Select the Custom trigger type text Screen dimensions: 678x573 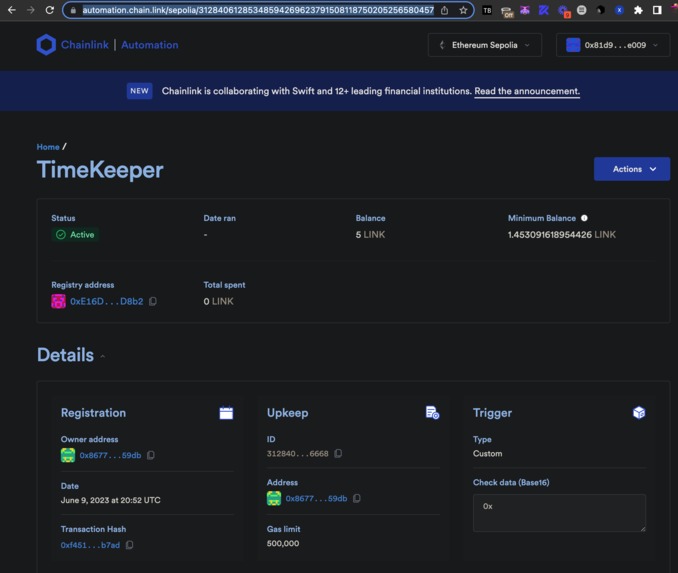click(487, 454)
